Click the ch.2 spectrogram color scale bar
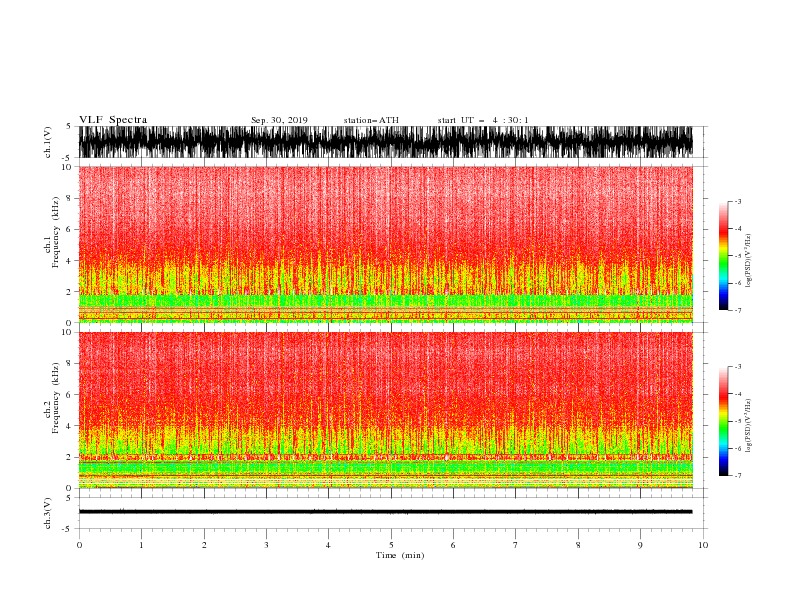The height and width of the screenshot is (612, 792). (723, 421)
